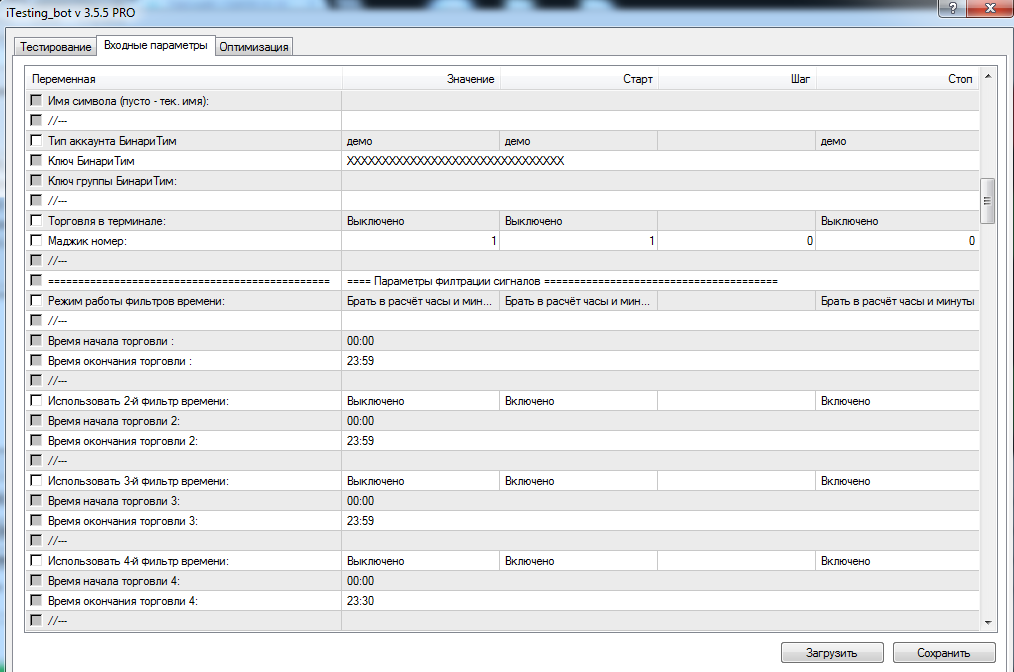Switch to the Тестирование tab
Image resolution: width=1014 pixels, height=672 pixels.
[x=55, y=47]
